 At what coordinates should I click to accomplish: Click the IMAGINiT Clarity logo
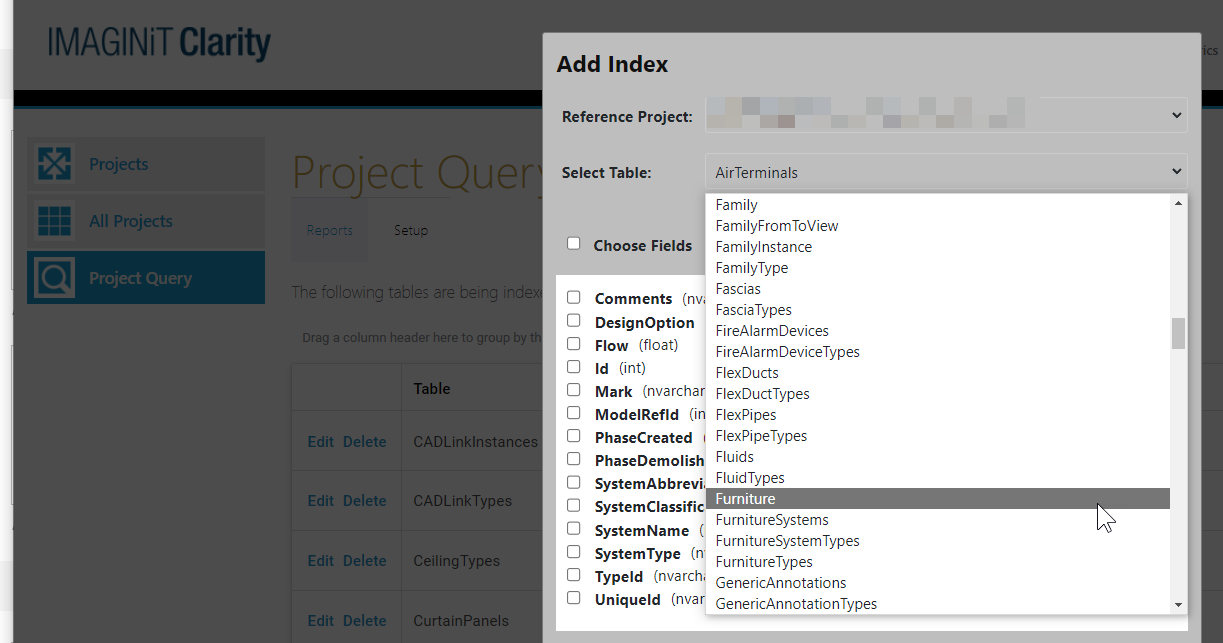pyautogui.click(x=159, y=43)
